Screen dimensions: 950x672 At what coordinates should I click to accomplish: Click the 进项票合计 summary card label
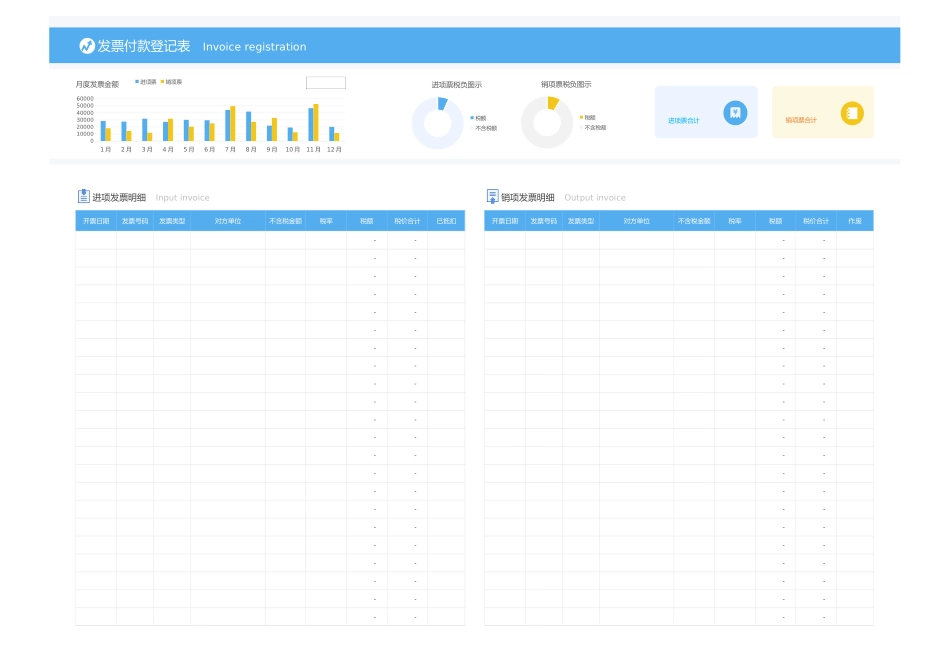point(684,121)
